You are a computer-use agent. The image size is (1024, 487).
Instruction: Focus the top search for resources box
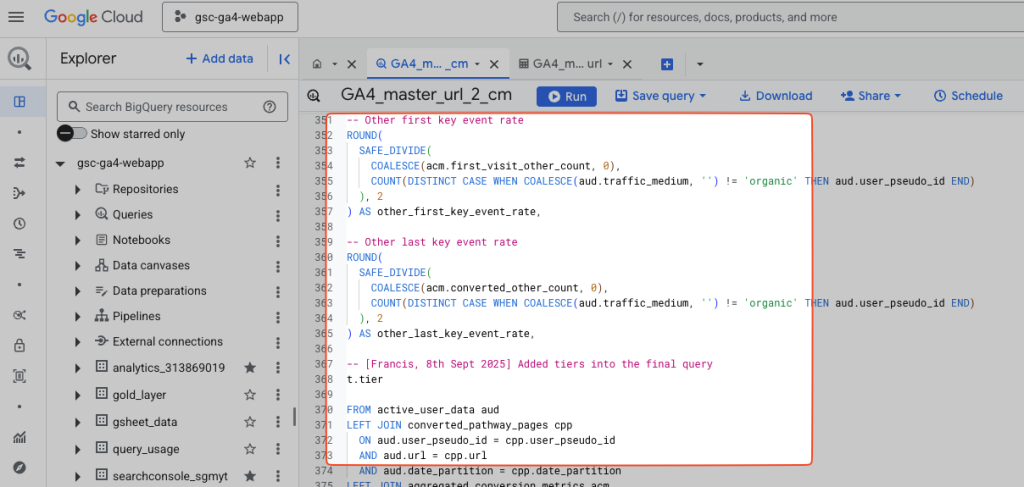(790, 17)
